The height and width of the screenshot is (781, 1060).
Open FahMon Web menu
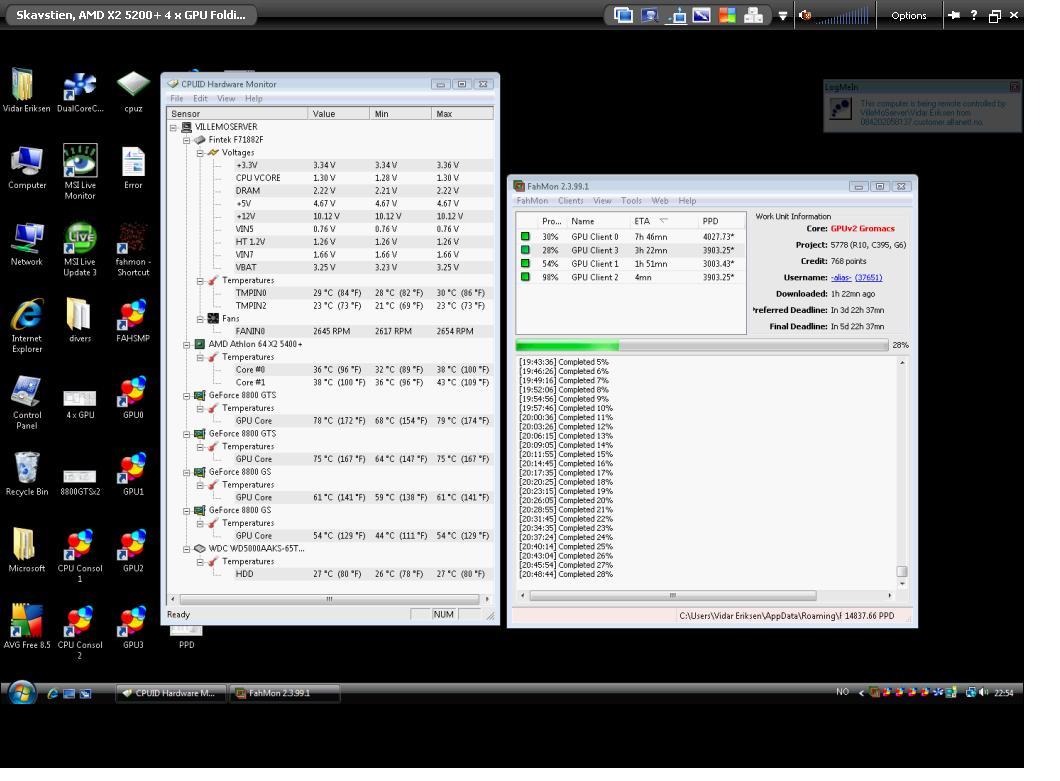click(x=660, y=201)
